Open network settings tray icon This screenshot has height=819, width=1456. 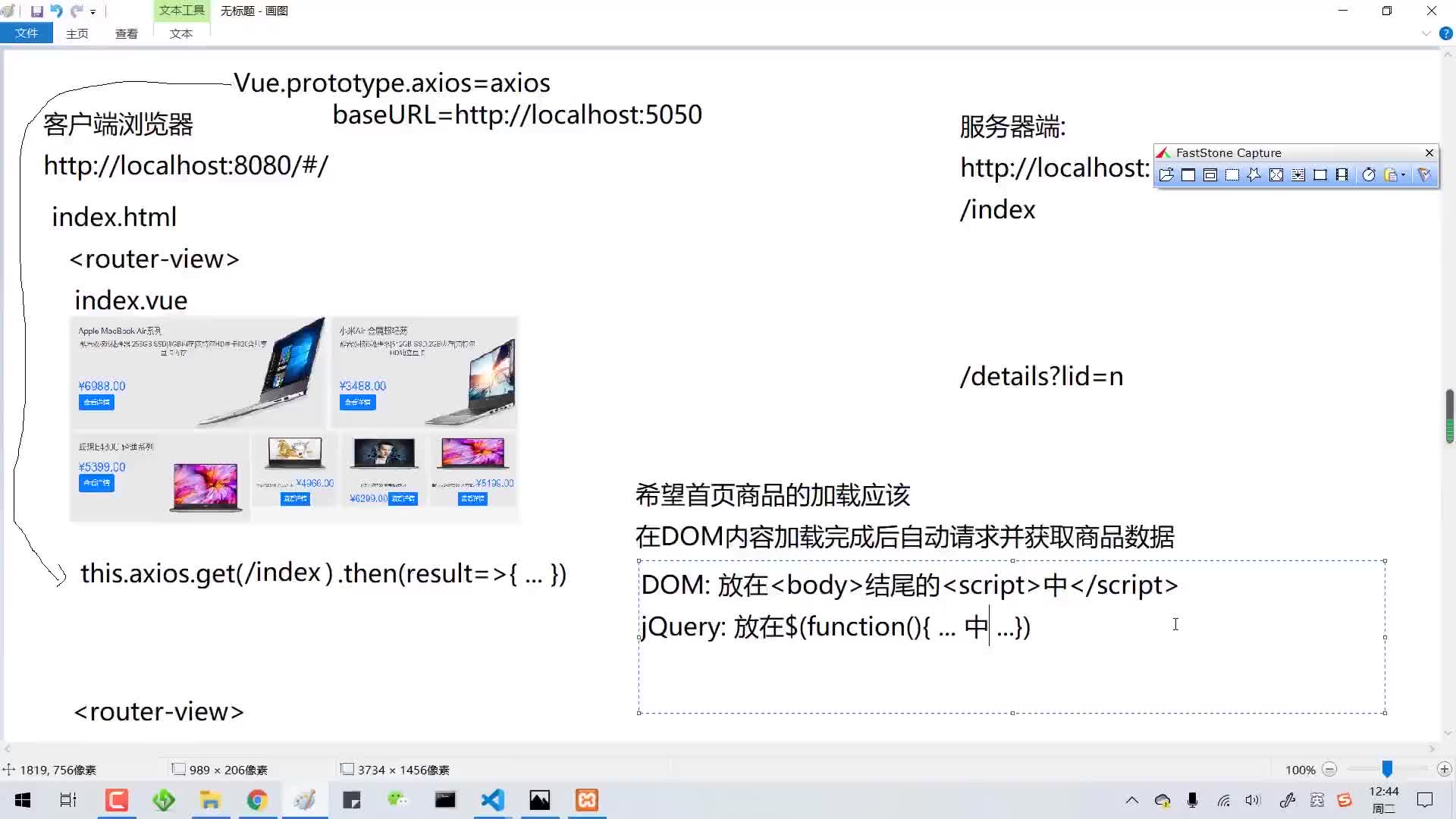pos(1223,800)
